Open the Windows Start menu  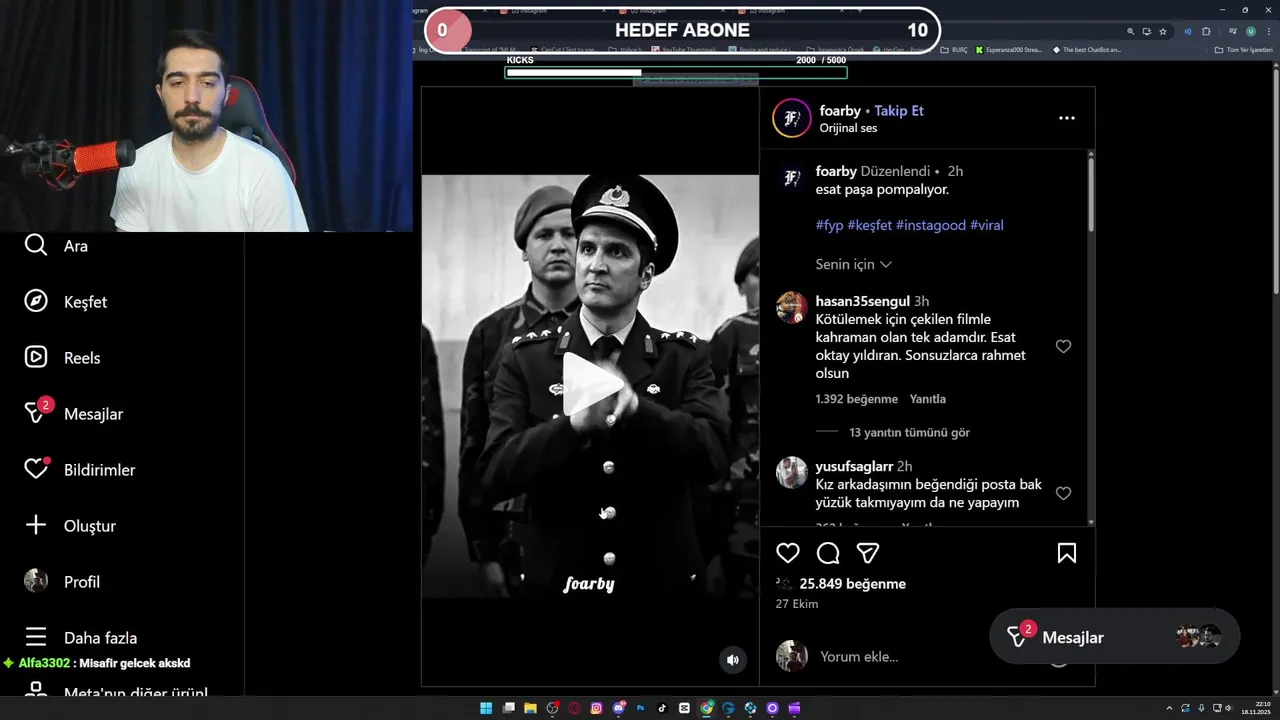tap(486, 708)
